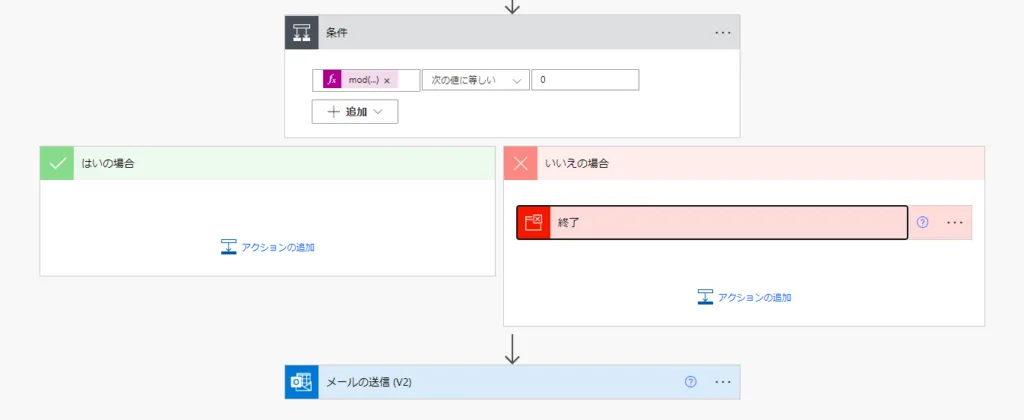Select the いいえの場合 branch header
Screen dimensions: 1024x420
coord(760,163)
